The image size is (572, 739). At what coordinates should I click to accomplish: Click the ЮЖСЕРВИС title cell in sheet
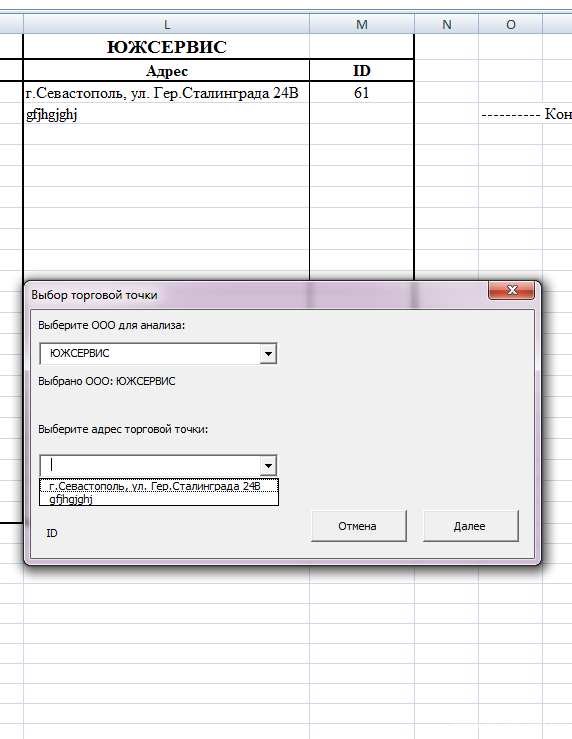(x=166, y=47)
